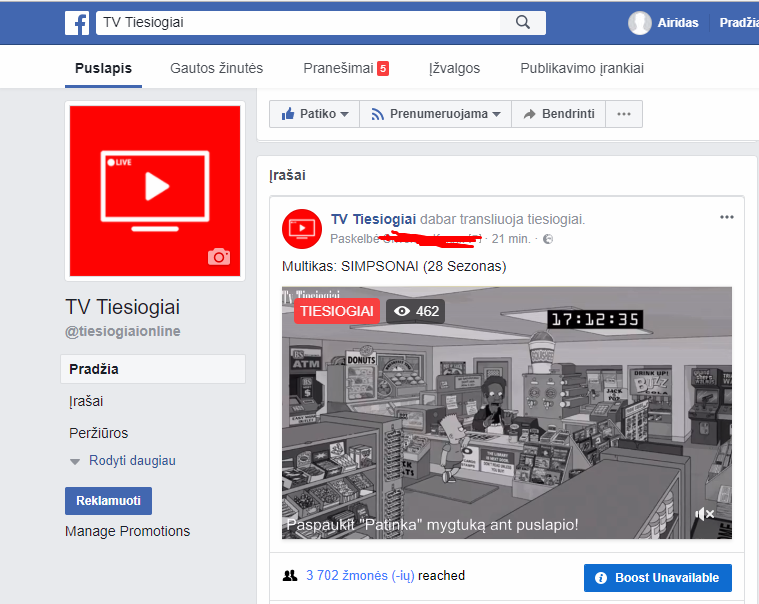Open Airidas profile avatar
Image resolution: width=759 pixels, height=604 pixels.
[x=639, y=23]
